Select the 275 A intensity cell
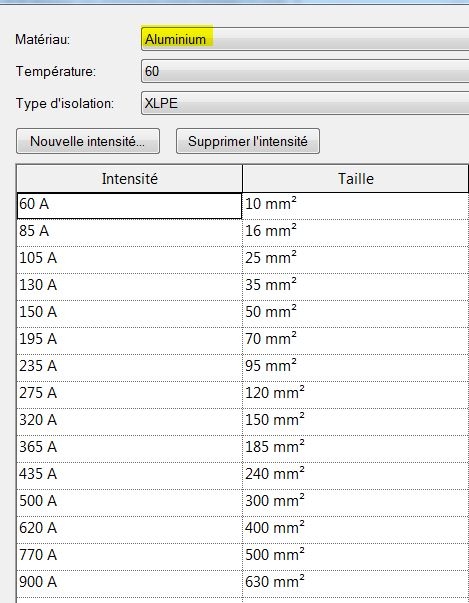Image resolution: width=469 pixels, height=603 pixels. [130, 395]
